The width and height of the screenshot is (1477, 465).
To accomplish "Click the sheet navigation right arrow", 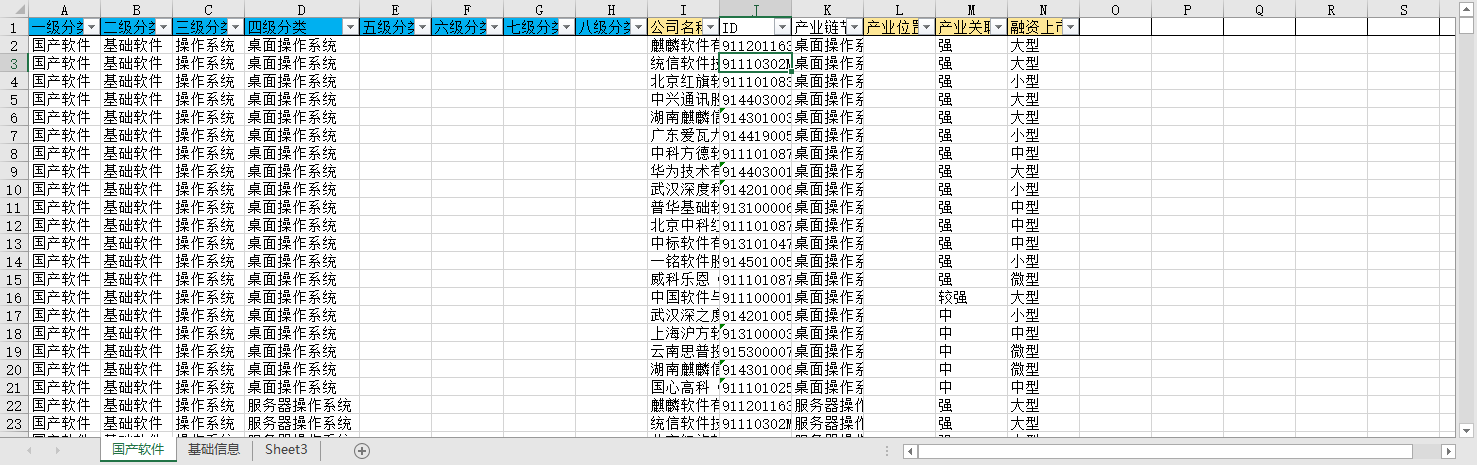I will pos(57,451).
